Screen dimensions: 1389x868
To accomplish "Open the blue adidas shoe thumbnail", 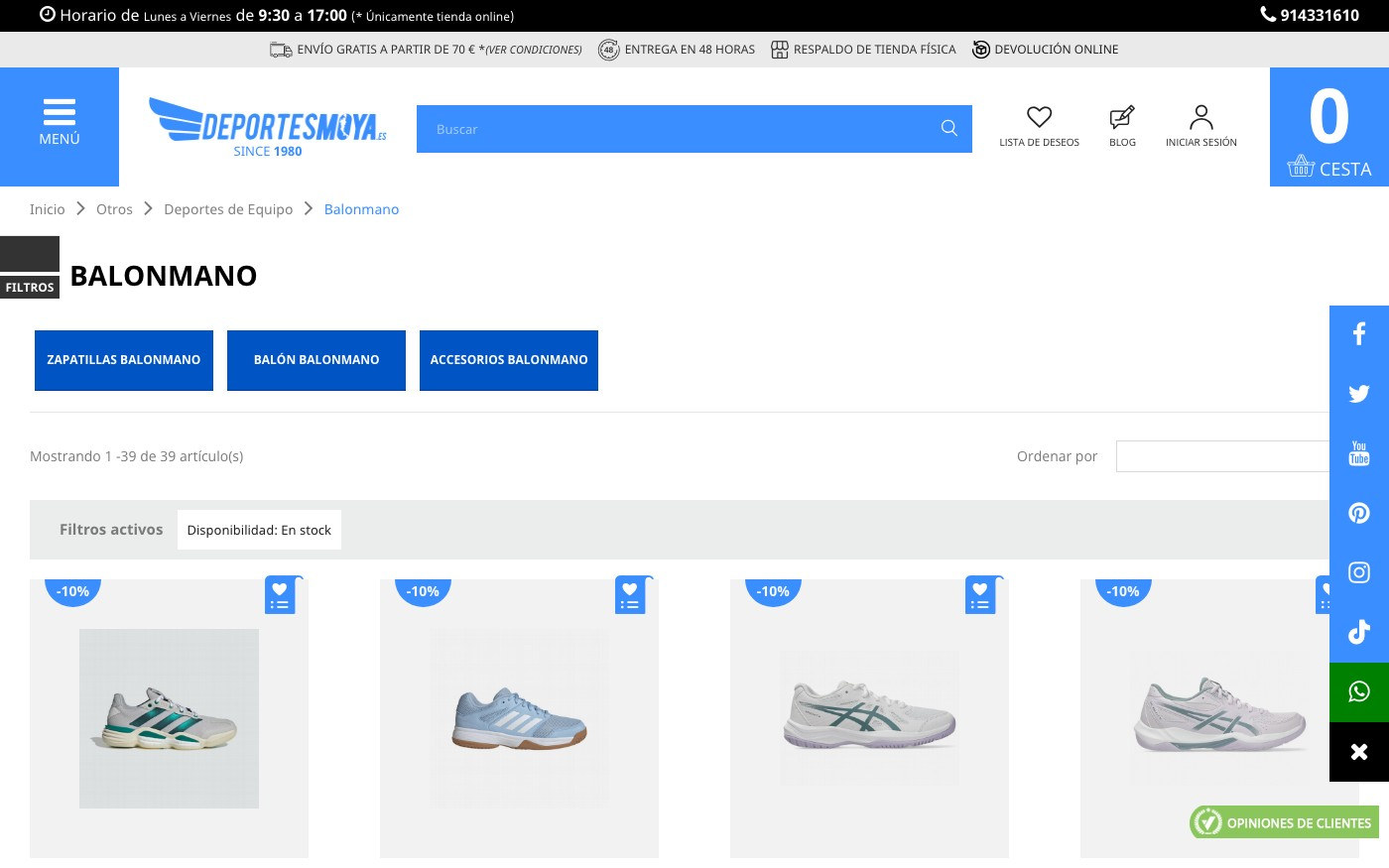I will [x=519, y=718].
